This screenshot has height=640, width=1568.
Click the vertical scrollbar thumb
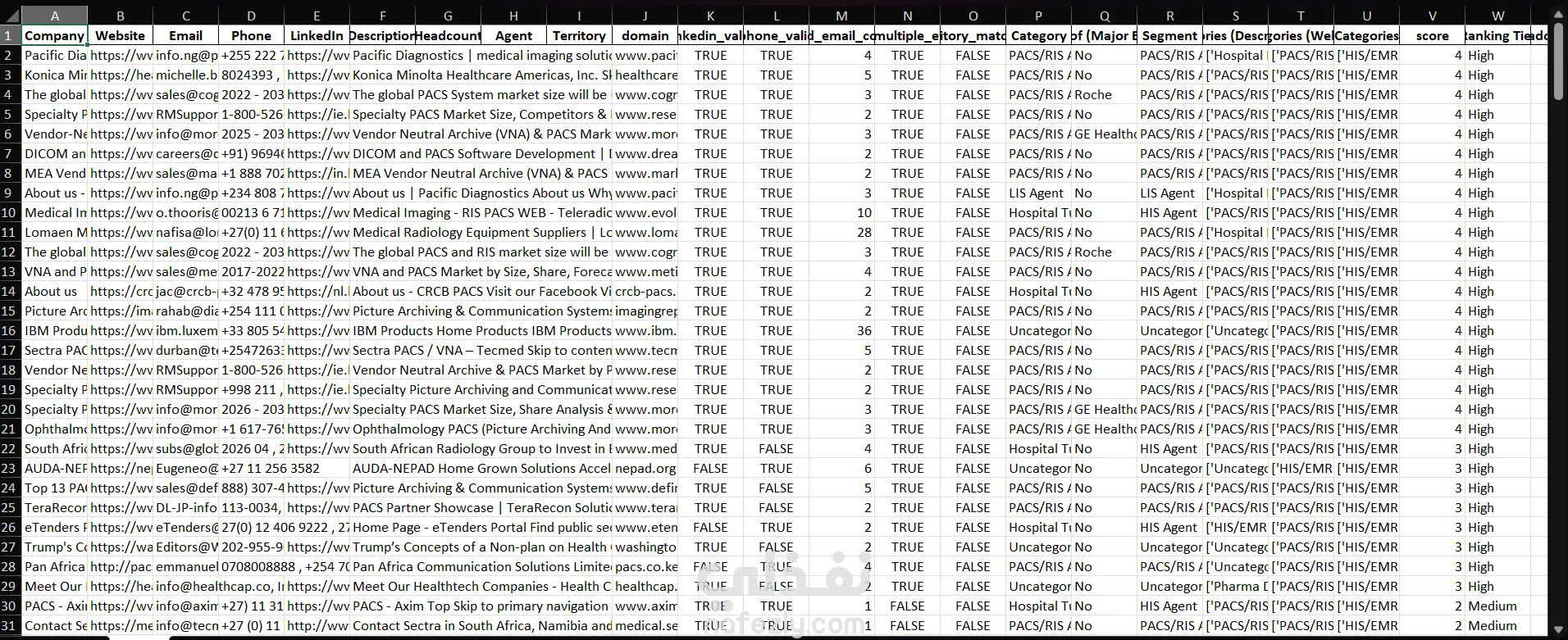pyautogui.click(x=1558, y=62)
